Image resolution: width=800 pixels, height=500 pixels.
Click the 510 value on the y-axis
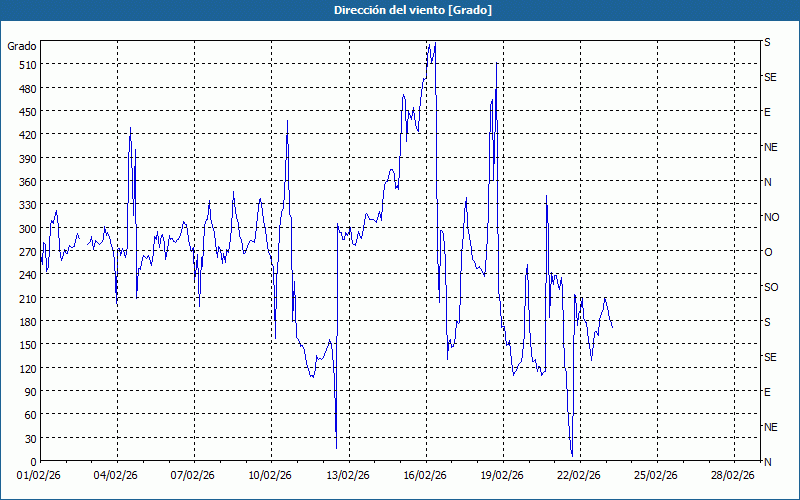coord(26,65)
